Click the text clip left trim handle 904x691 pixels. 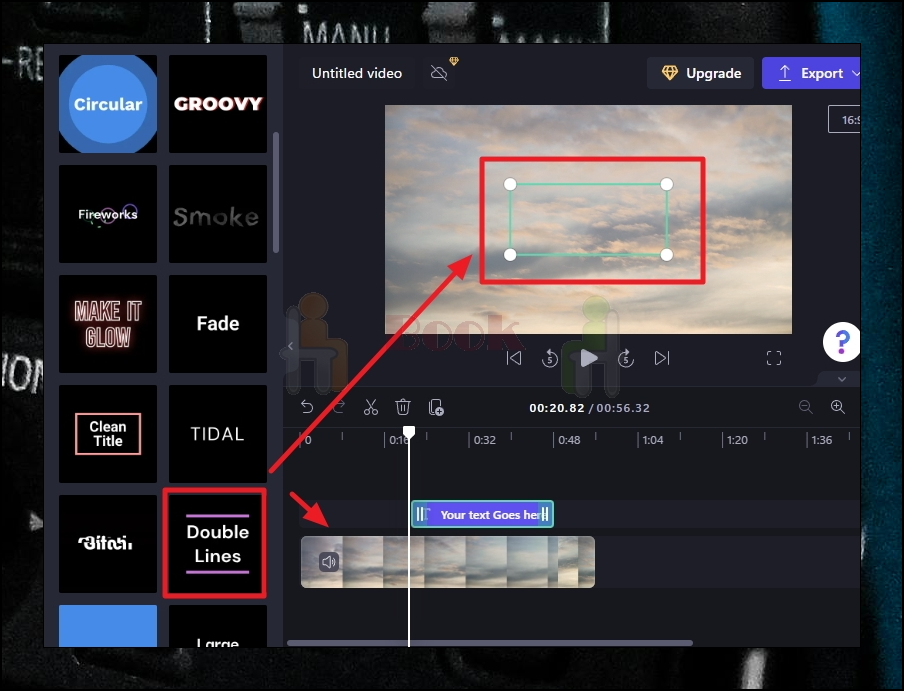click(420, 515)
